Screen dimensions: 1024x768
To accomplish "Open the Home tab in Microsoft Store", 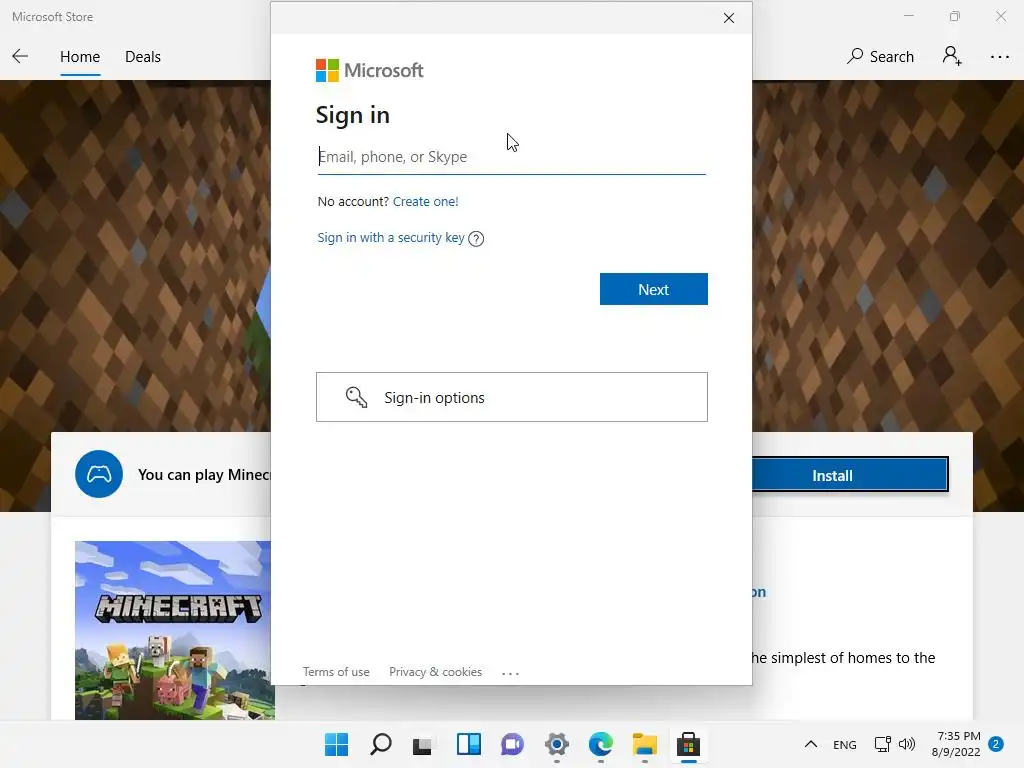I will click(x=80, y=57).
